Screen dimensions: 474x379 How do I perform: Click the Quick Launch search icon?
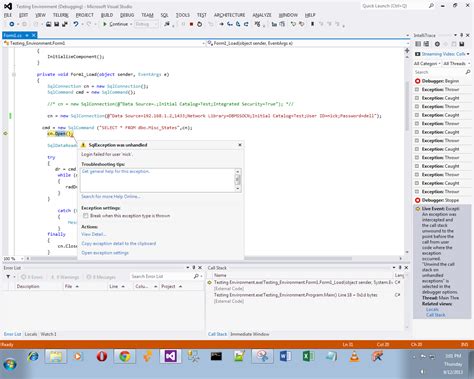[x=431, y=6]
